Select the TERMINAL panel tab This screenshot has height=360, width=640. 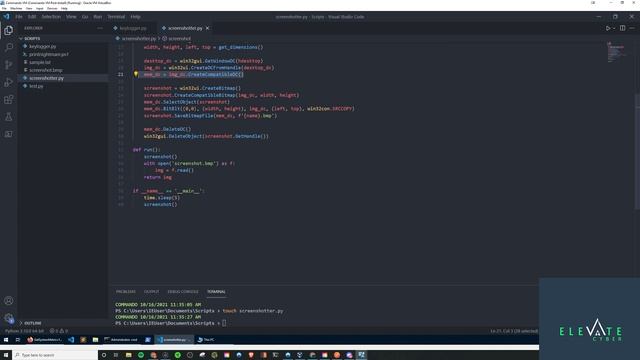216,292
